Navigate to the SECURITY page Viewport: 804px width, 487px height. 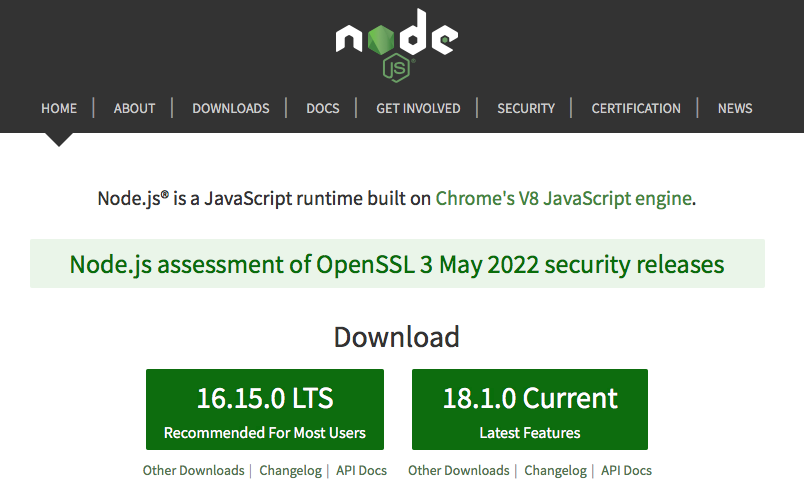coord(526,109)
